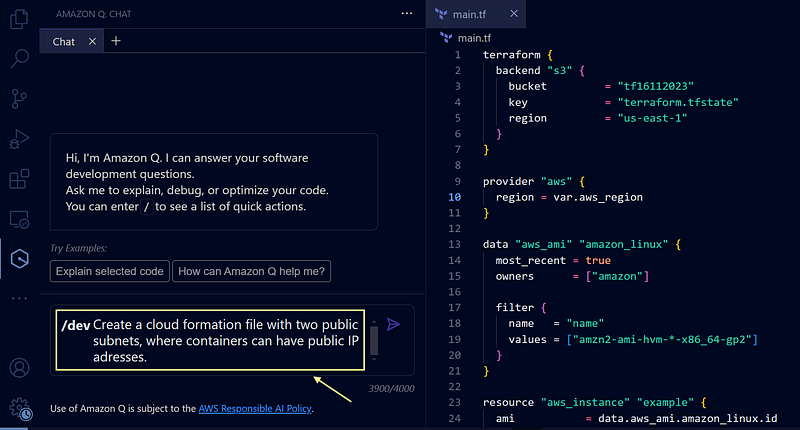The height and width of the screenshot is (430, 800).
Task: Click the bucket value "tf16112023"
Action: coord(656,86)
